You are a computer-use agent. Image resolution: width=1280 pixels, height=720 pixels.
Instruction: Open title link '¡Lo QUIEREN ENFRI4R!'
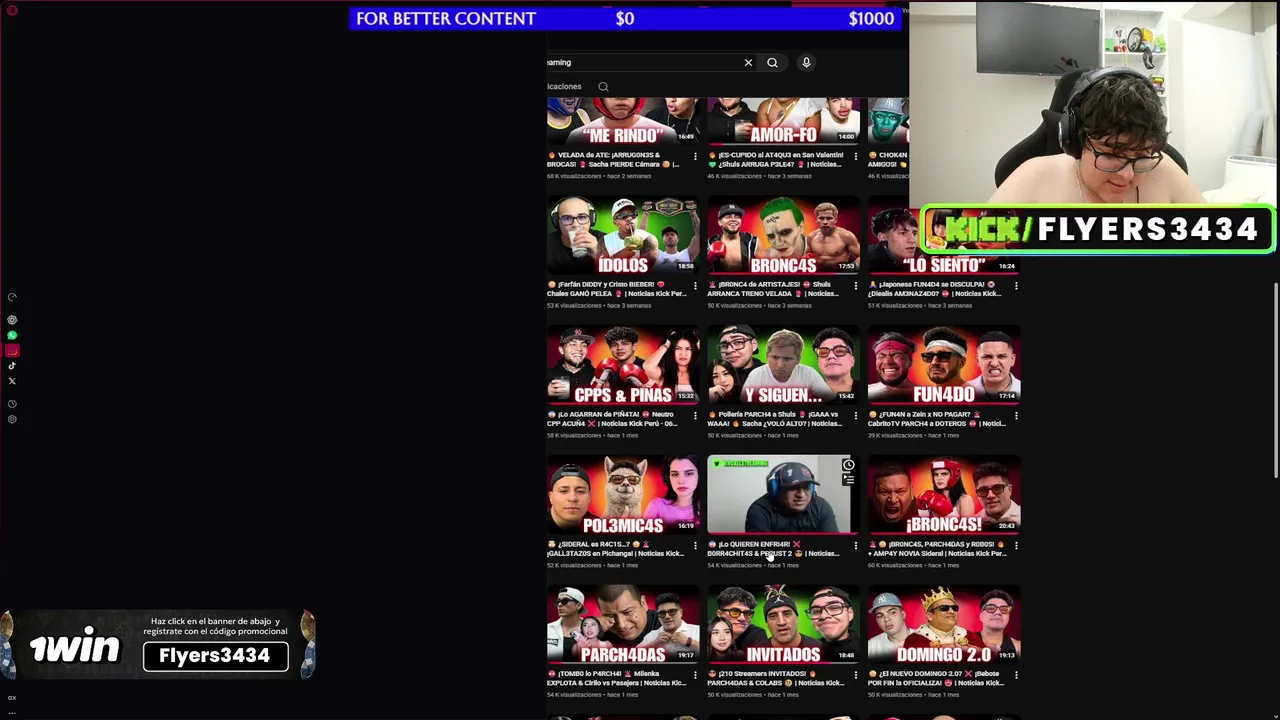(775, 549)
